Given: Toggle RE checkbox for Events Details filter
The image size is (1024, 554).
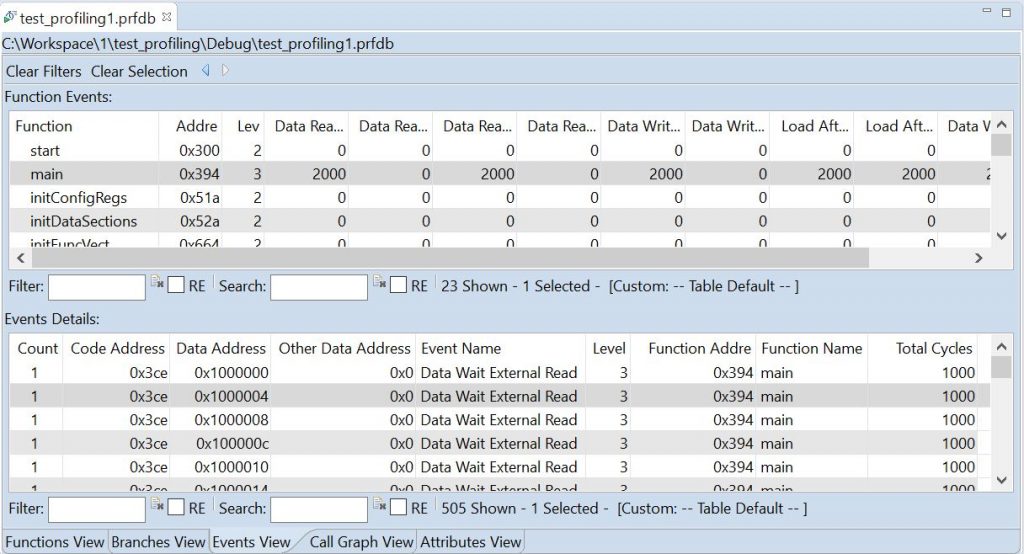Looking at the screenshot, I should click(x=176, y=508).
